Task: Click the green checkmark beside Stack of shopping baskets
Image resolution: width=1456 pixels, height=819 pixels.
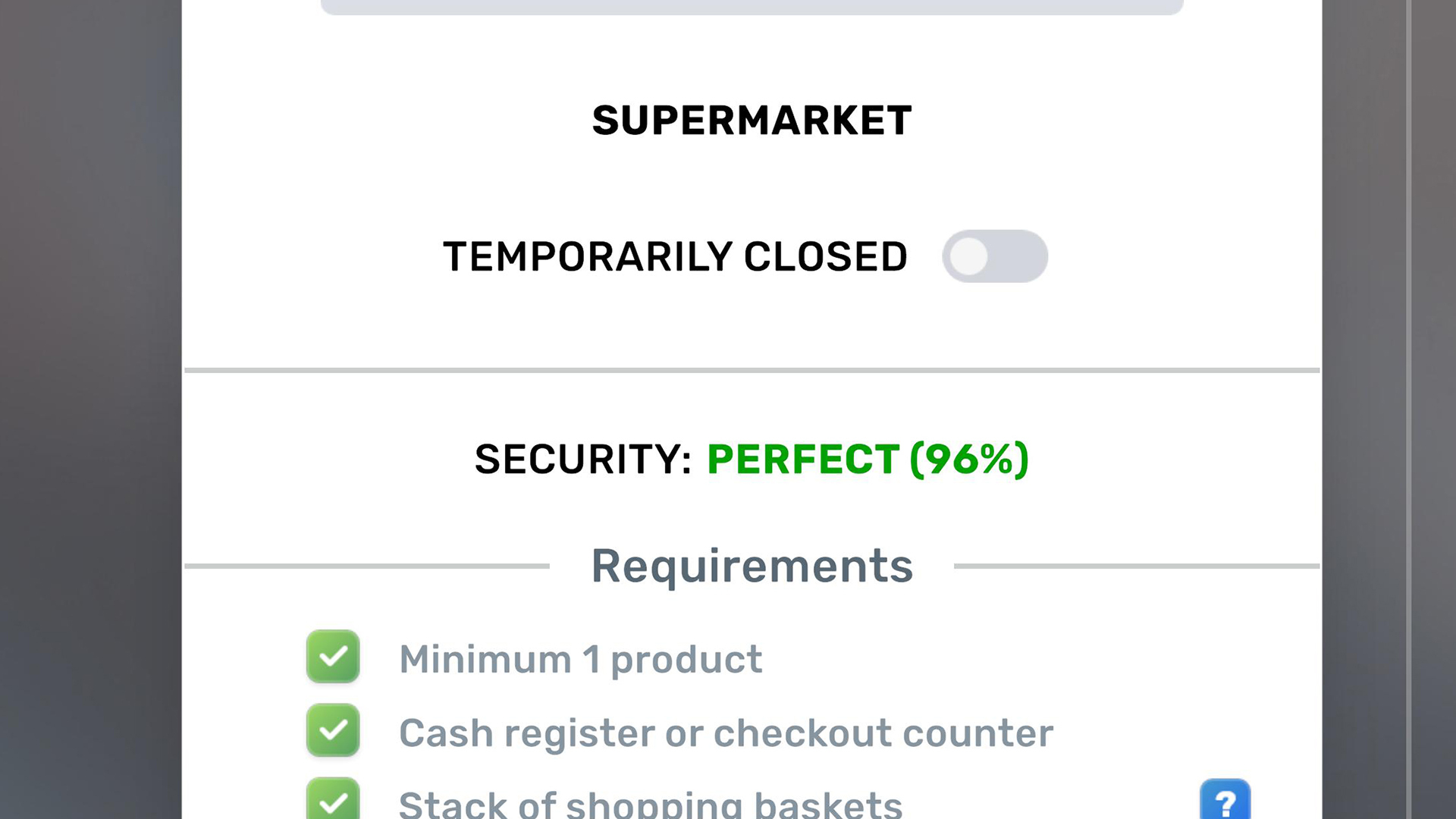Action: click(333, 800)
